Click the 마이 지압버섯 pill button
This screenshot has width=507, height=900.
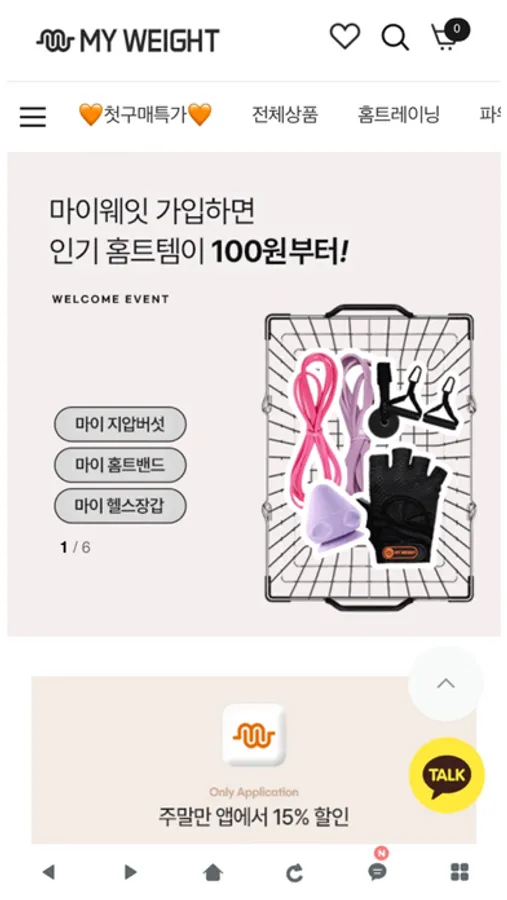point(120,424)
